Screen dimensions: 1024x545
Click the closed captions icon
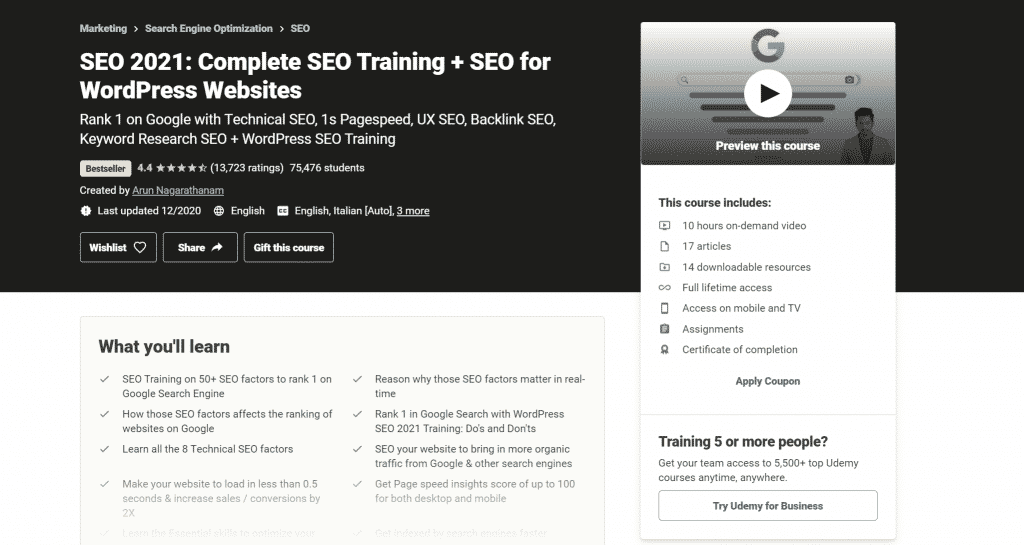click(283, 211)
